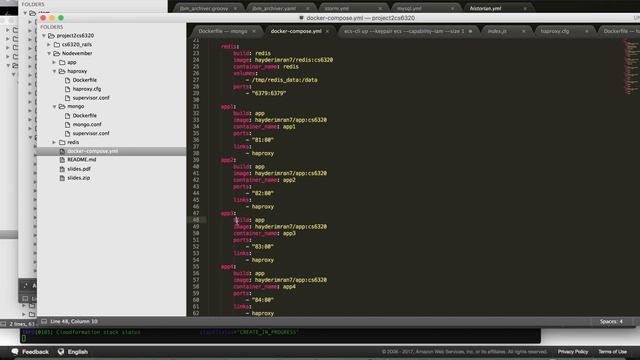Collapse the haproxy folder arrow
This screenshot has height=360, width=640.
click(54, 71)
